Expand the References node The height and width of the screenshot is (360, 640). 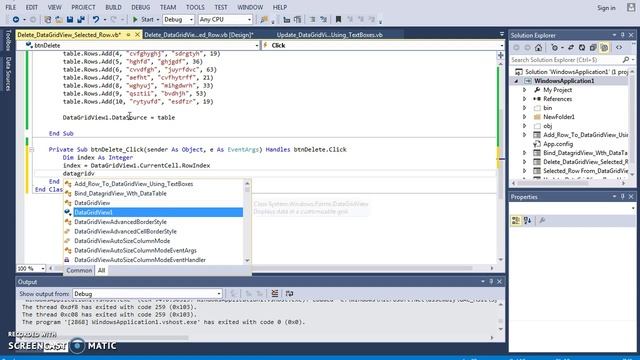point(525,99)
